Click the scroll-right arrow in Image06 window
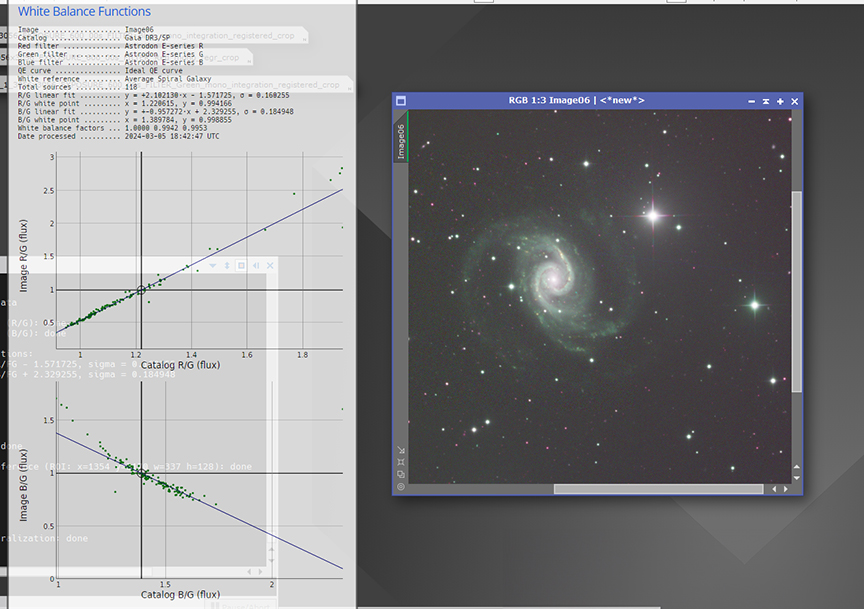 point(786,489)
